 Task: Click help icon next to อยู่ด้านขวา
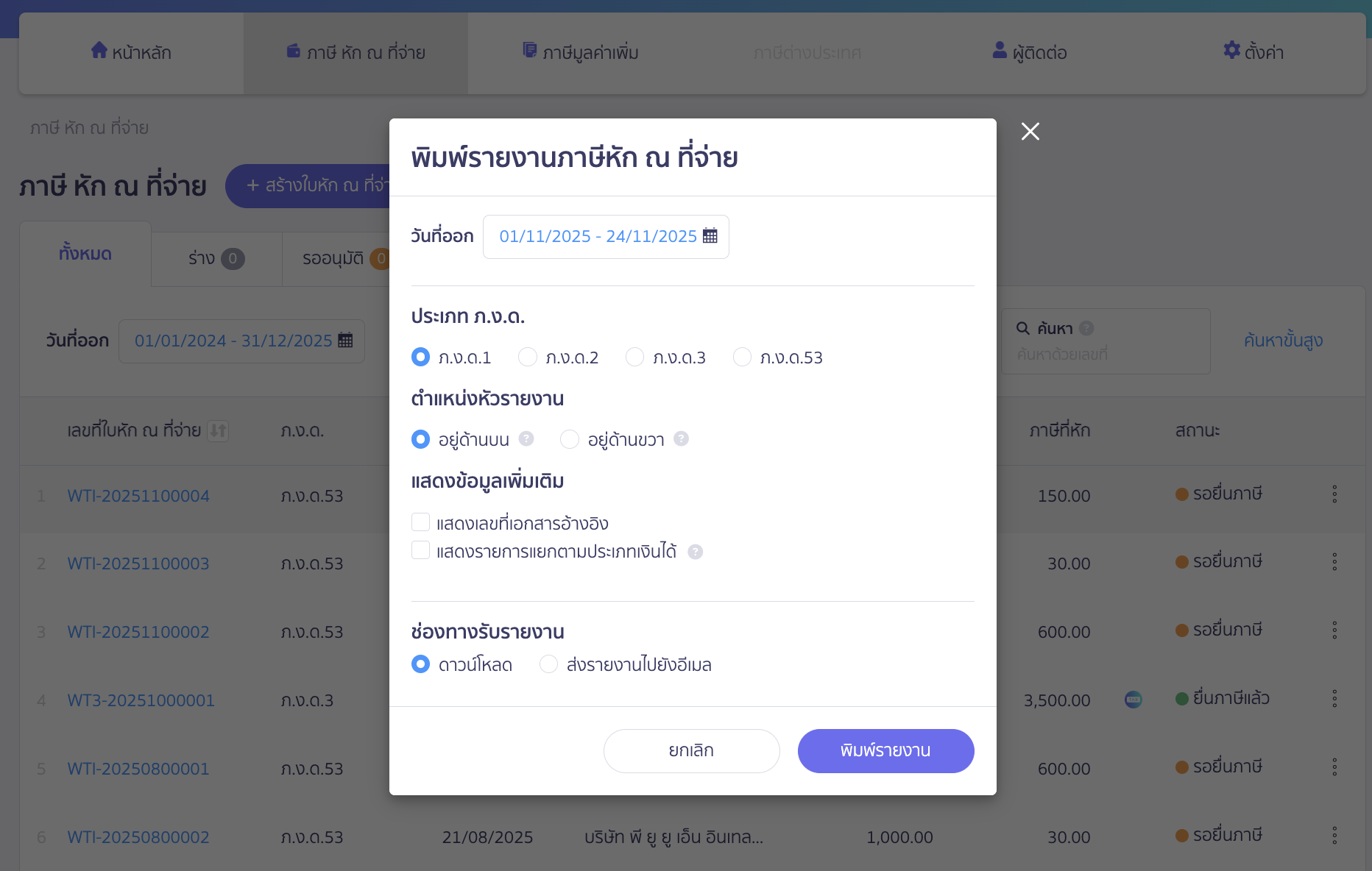pos(682,439)
